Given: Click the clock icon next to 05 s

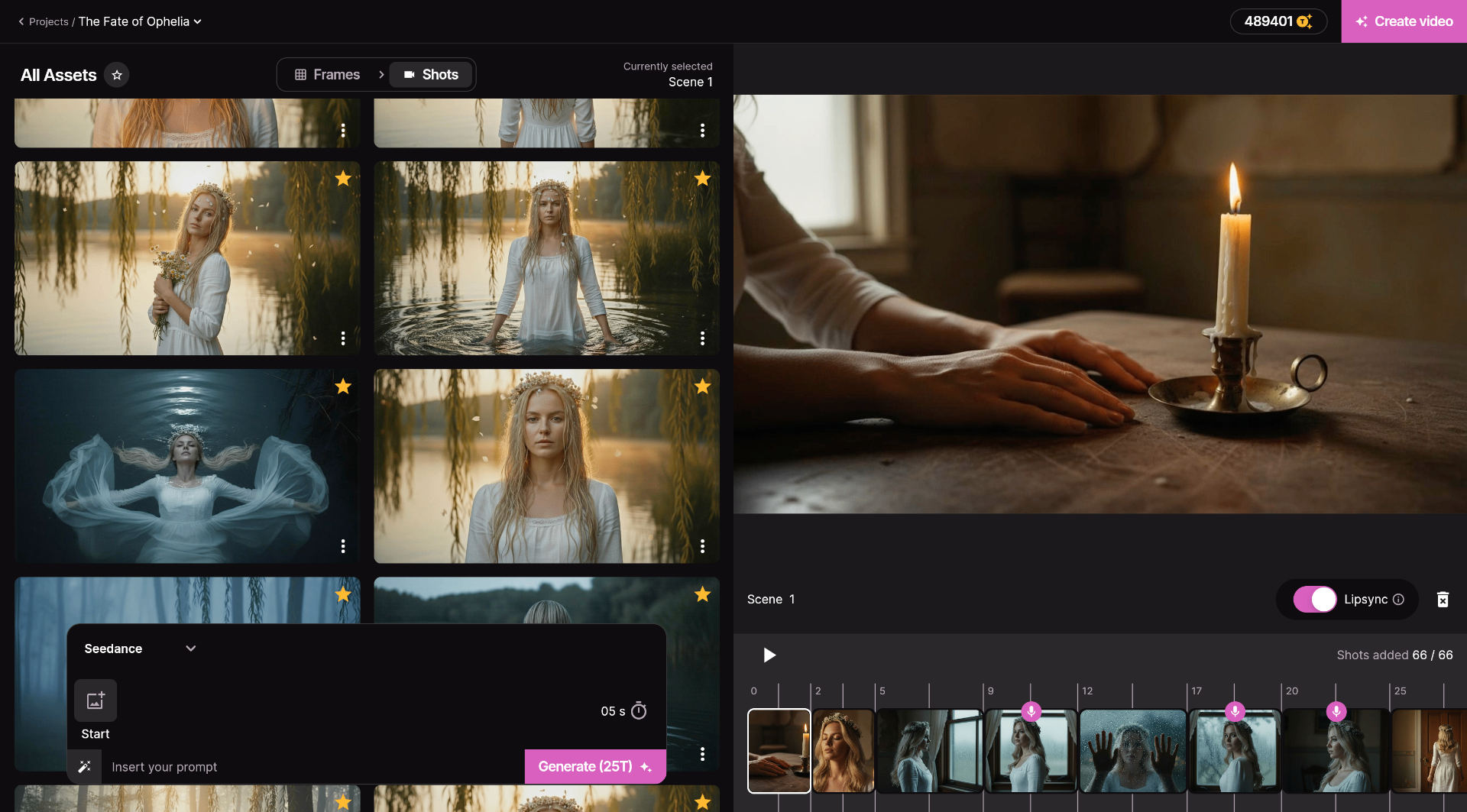Looking at the screenshot, I should 639,711.
